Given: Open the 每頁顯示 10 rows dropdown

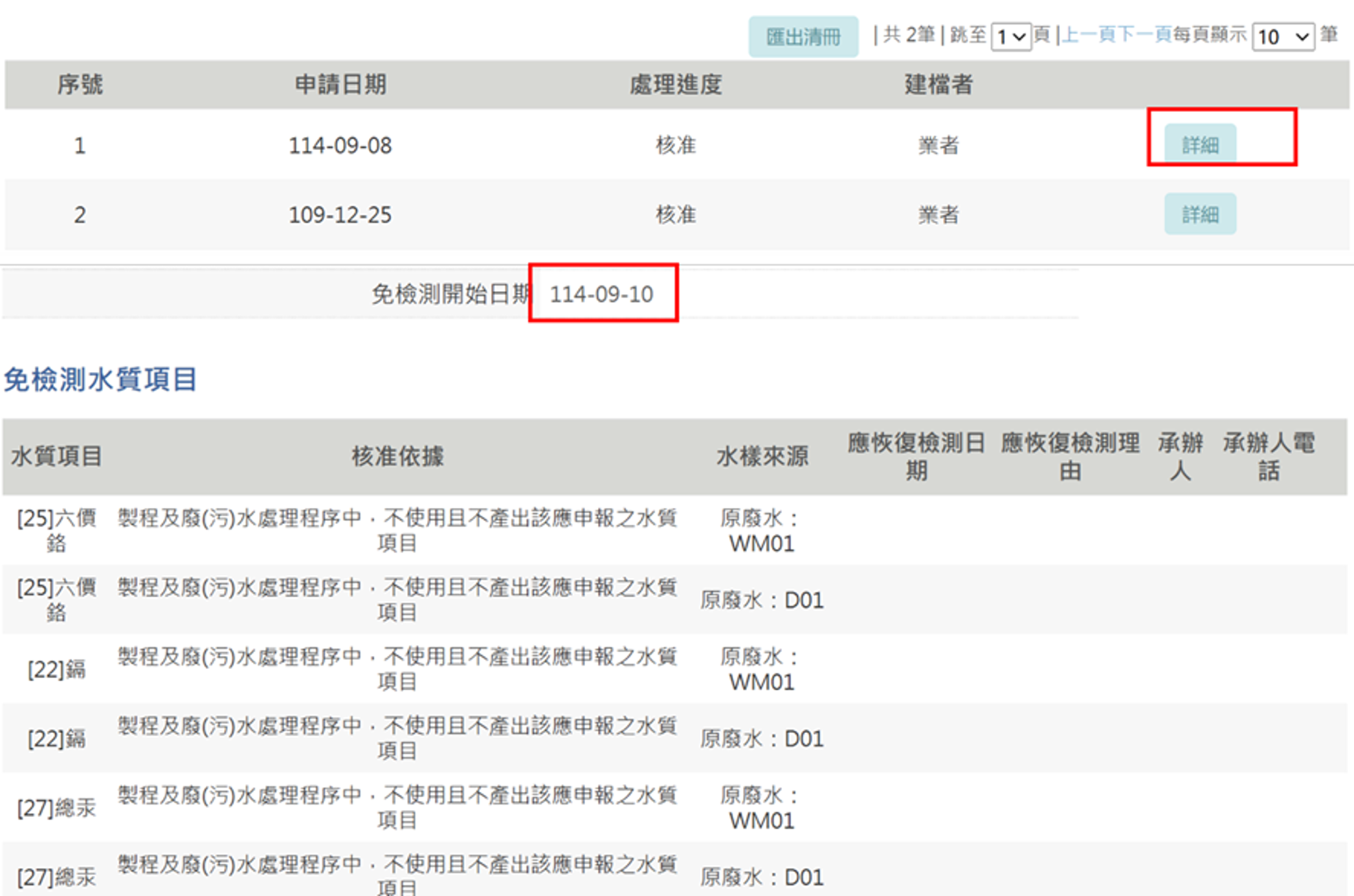Looking at the screenshot, I should tap(1283, 37).
